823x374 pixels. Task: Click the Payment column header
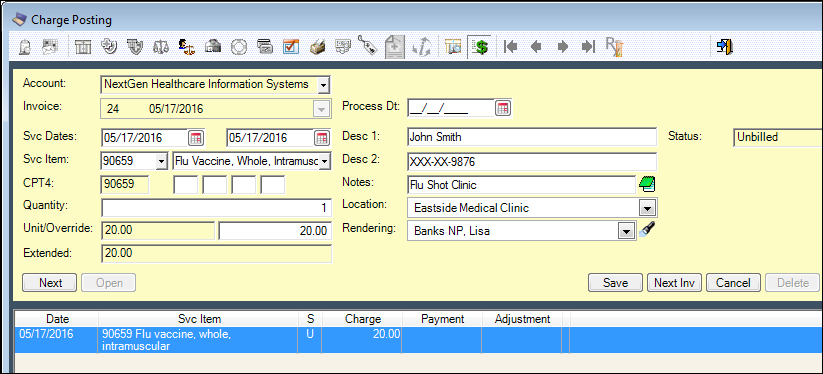(x=442, y=319)
